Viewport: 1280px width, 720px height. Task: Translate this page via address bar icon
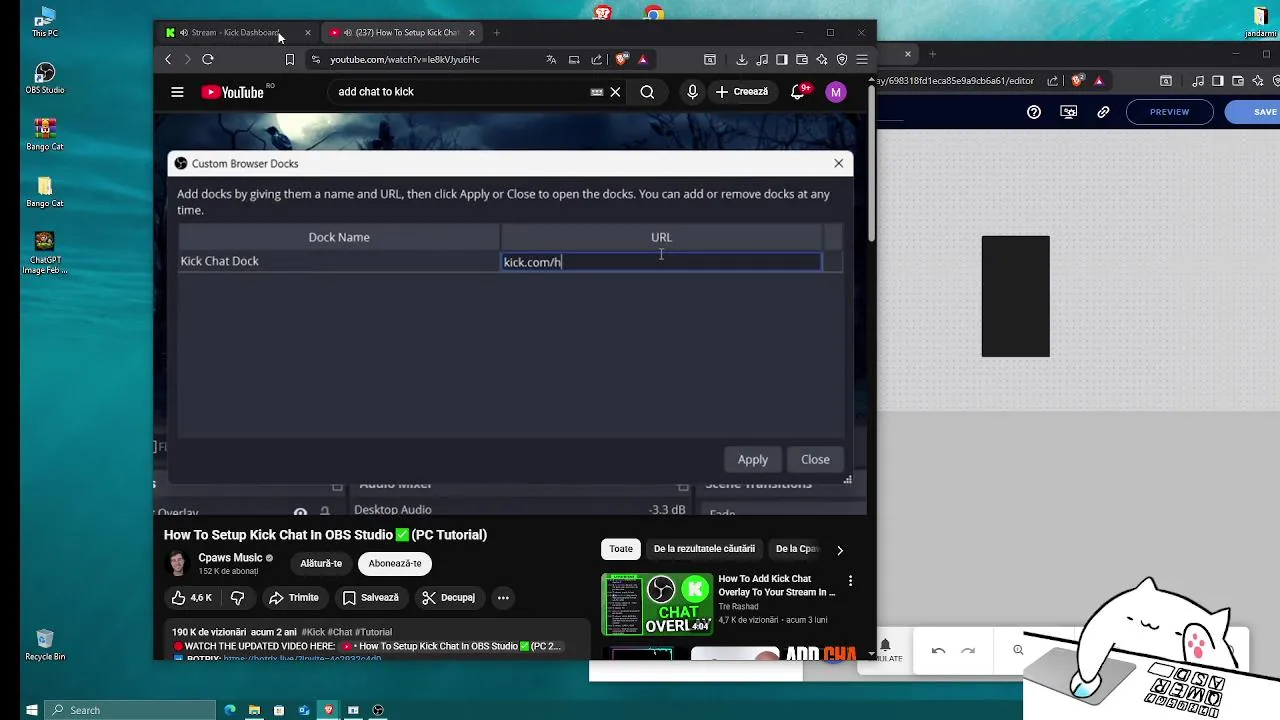coord(551,59)
